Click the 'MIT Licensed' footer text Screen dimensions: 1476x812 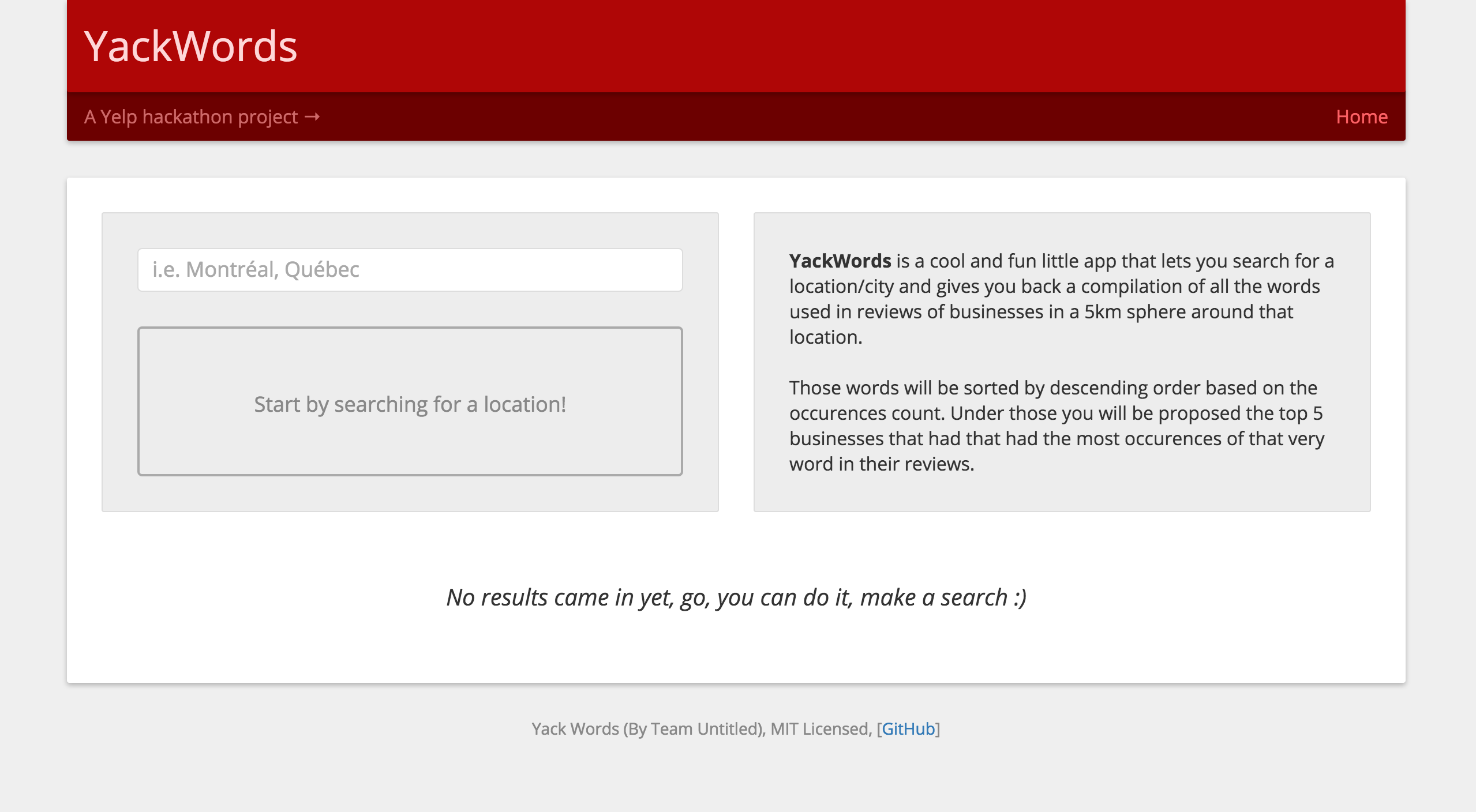pyautogui.click(x=820, y=729)
